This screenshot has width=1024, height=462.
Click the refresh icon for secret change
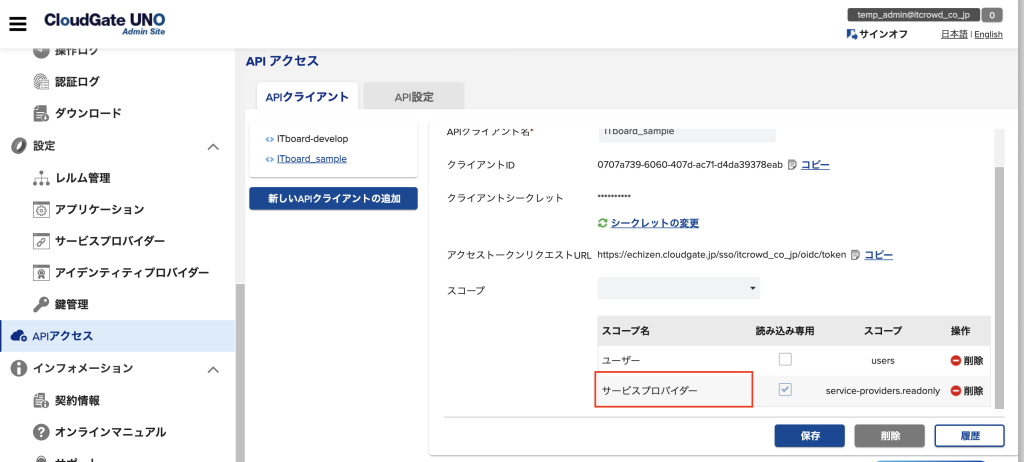pyautogui.click(x=602, y=222)
